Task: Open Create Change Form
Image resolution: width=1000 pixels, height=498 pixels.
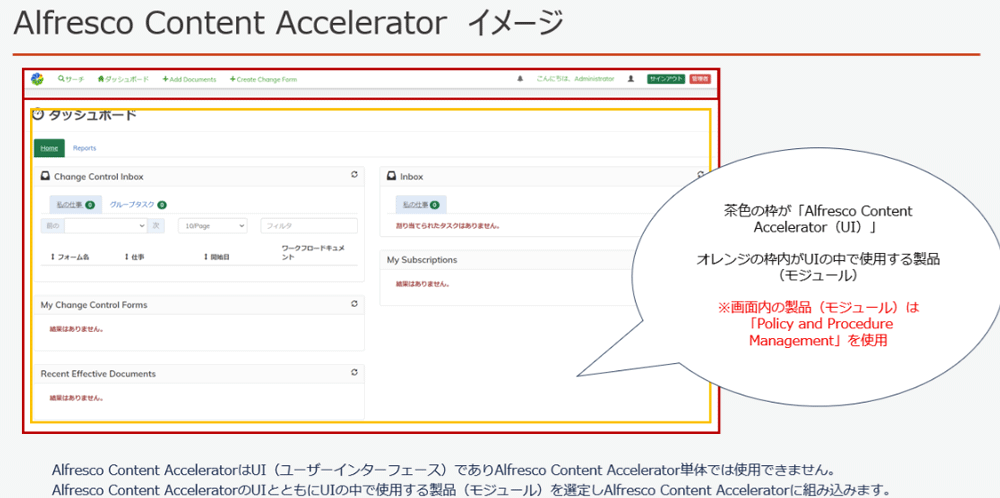Action: click(263, 79)
